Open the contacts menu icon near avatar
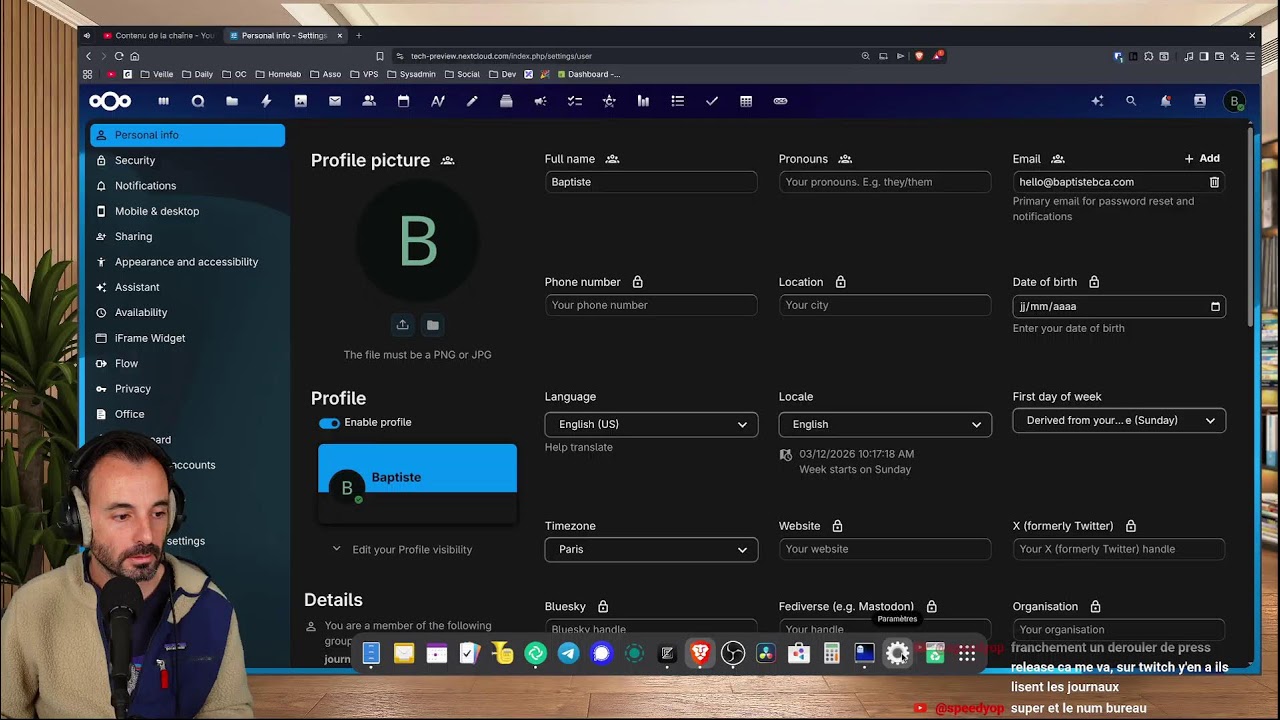The image size is (1280, 720). (x=1200, y=101)
